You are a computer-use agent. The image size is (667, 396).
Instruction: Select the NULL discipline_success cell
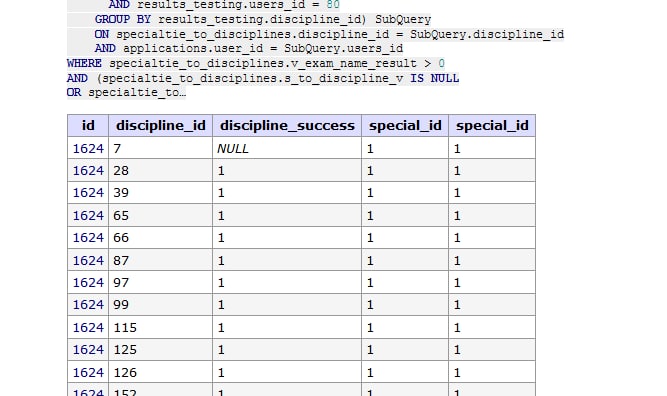[x=287, y=148]
